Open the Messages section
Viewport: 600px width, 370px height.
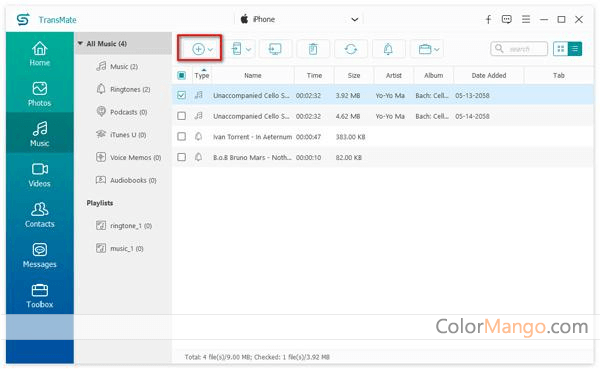(x=39, y=255)
